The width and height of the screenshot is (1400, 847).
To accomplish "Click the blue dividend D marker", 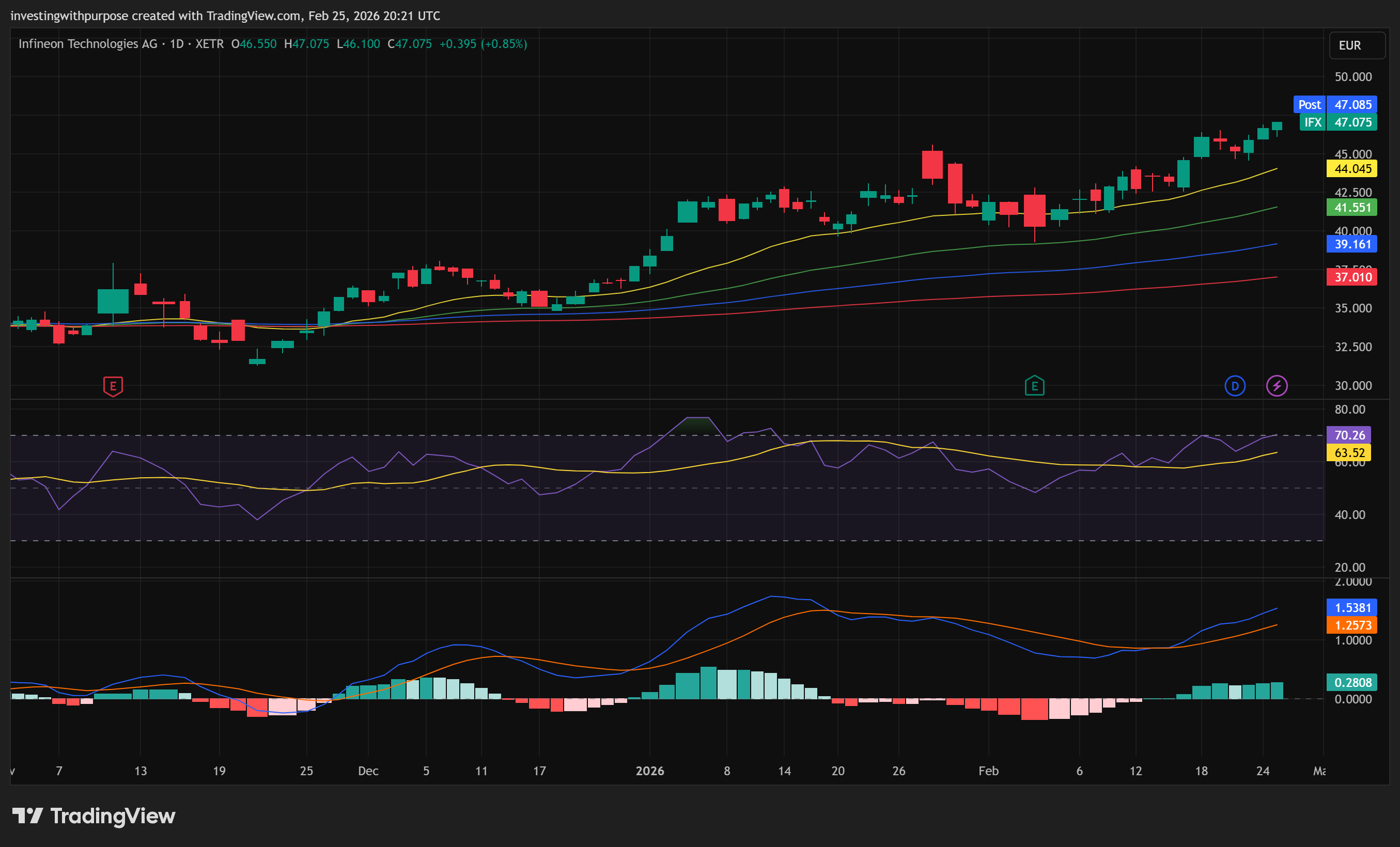I will pos(1235,386).
